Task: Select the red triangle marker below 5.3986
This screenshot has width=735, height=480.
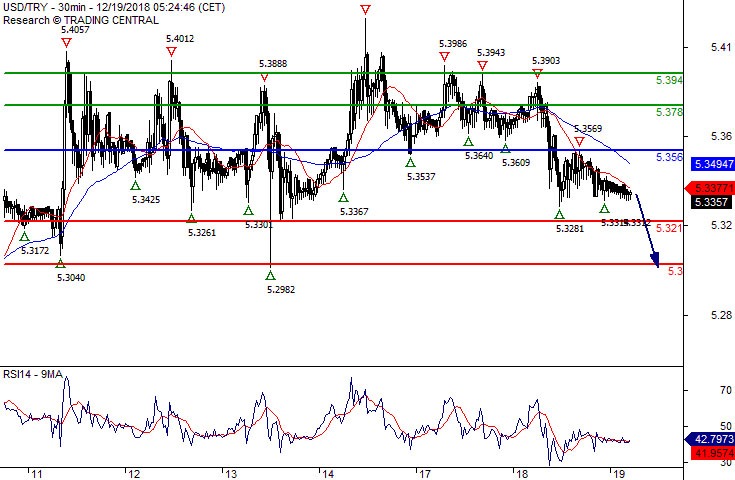Action: [x=444, y=57]
